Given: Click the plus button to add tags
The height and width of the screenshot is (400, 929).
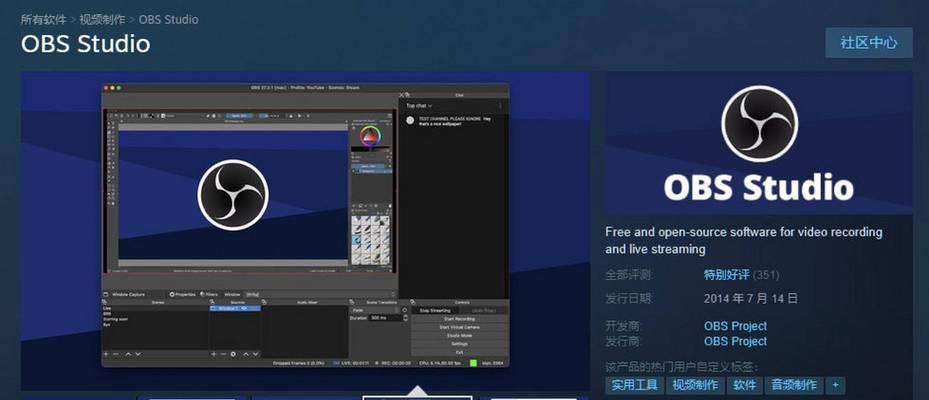Looking at the screenshot, I should (835, 385).
